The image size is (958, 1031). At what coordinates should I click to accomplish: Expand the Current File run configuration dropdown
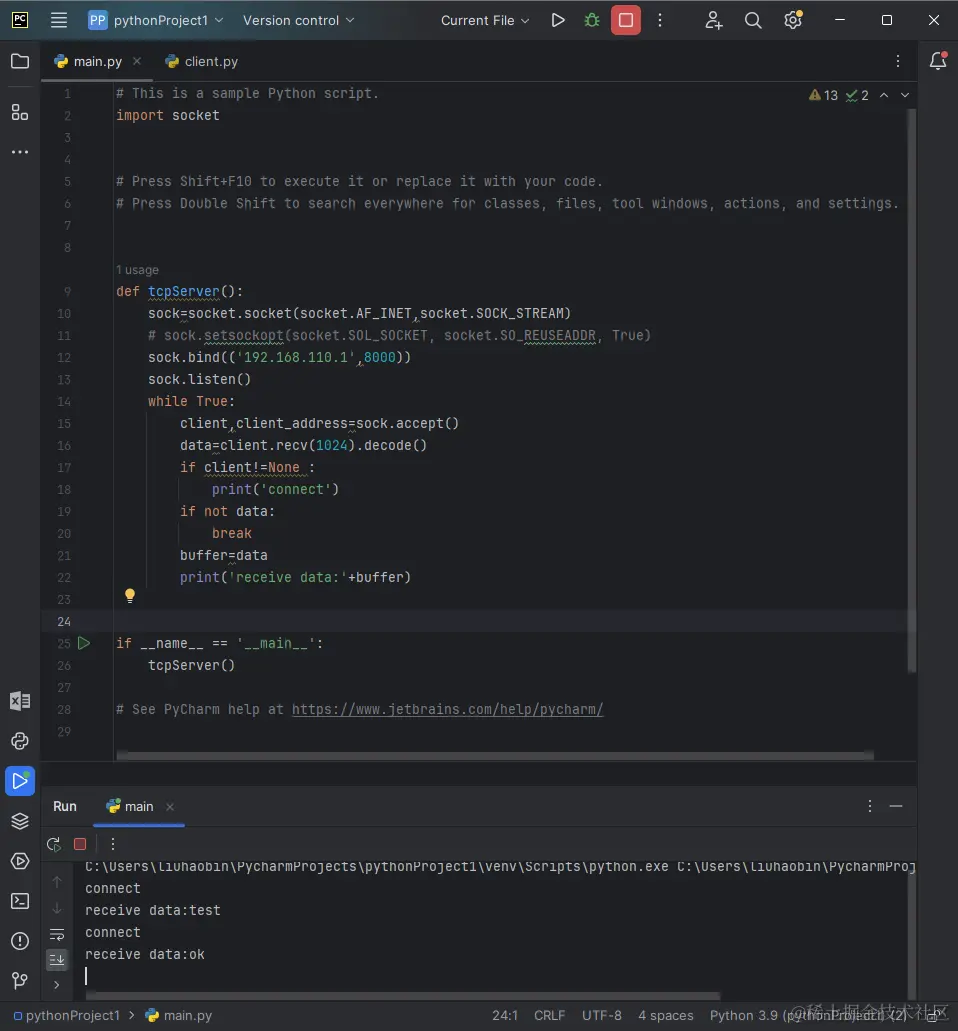pyautogui.click(x=485, y=20)
